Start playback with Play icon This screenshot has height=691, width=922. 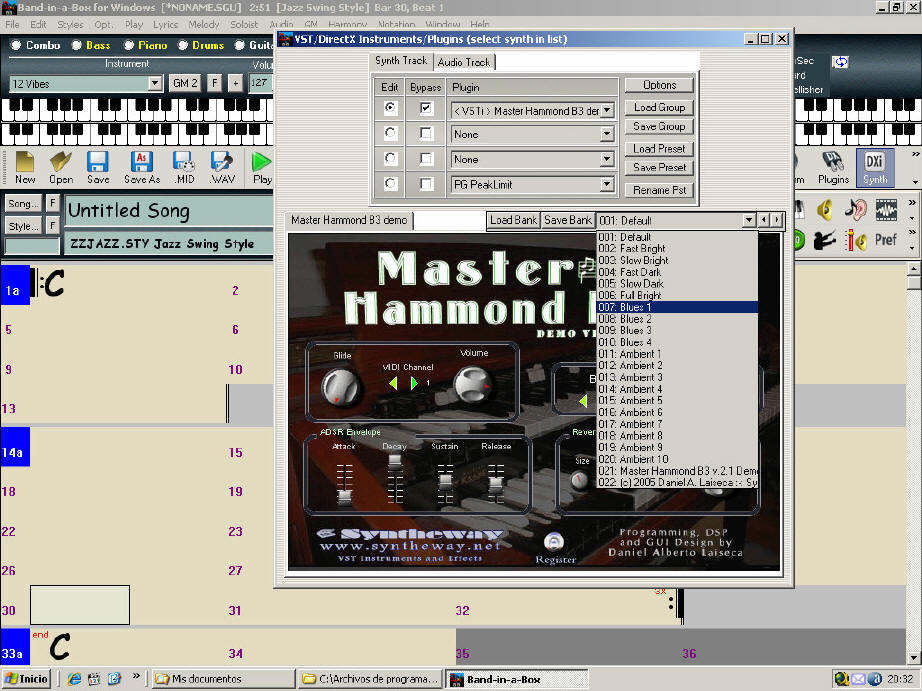tap(262, 168)
